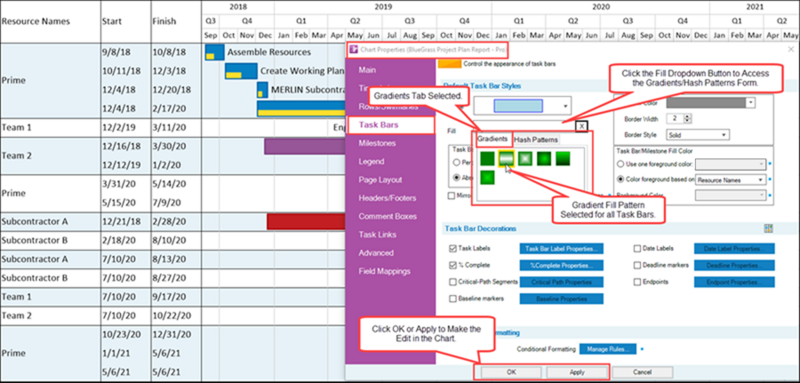Click Task Bar Label Properties button
The height and width of the screenshot is (383, 800).
click(562, 249)
